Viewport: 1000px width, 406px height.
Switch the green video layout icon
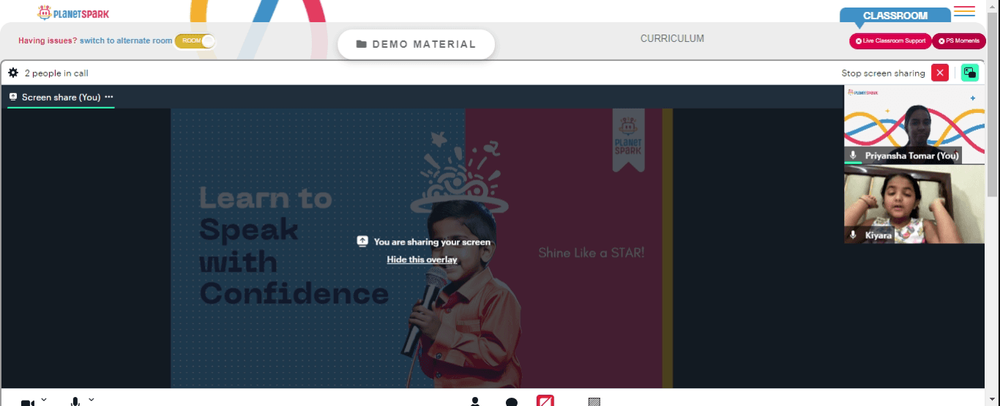[x=969, y=73]
